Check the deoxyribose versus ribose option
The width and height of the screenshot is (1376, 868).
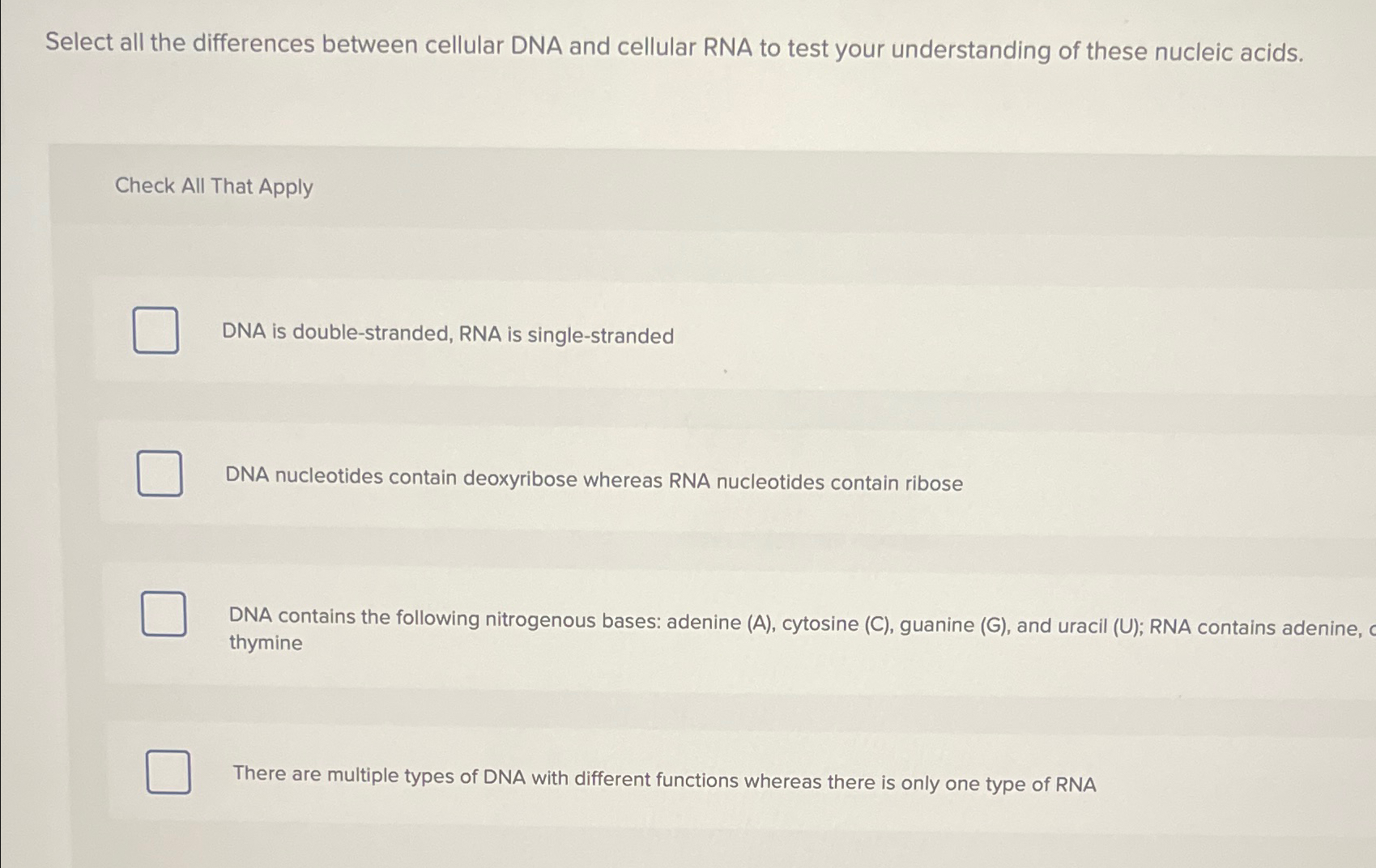coord(160,472)
